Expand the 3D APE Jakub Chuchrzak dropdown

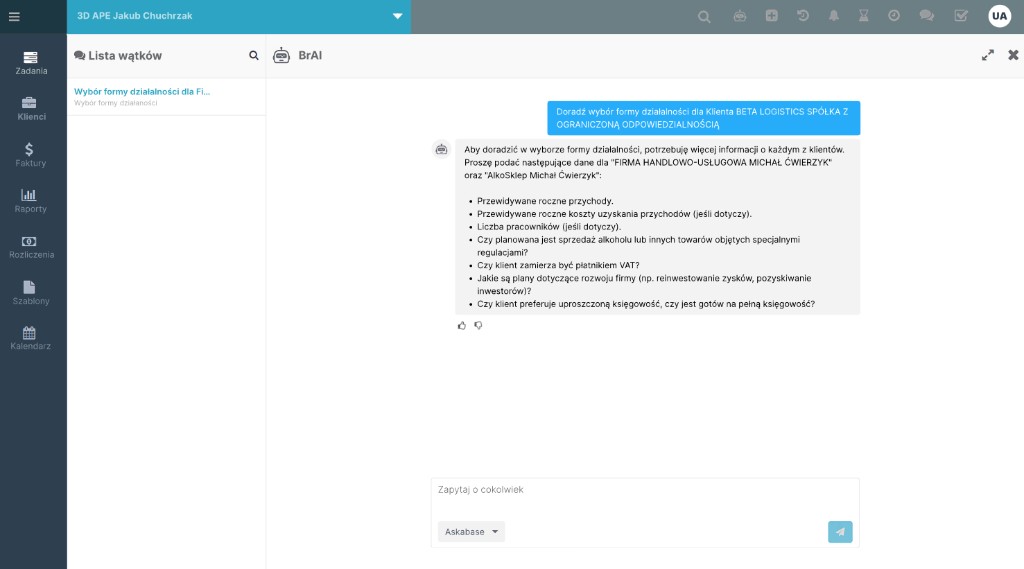tap(397, 16)
